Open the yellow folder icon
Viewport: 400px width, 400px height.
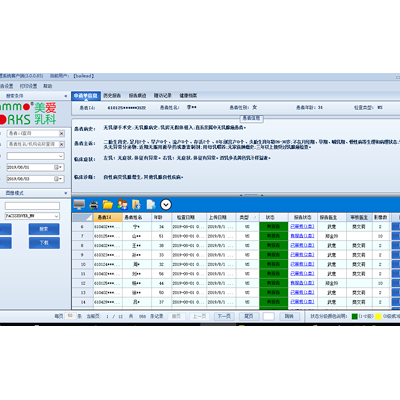(x=108, y=204)
